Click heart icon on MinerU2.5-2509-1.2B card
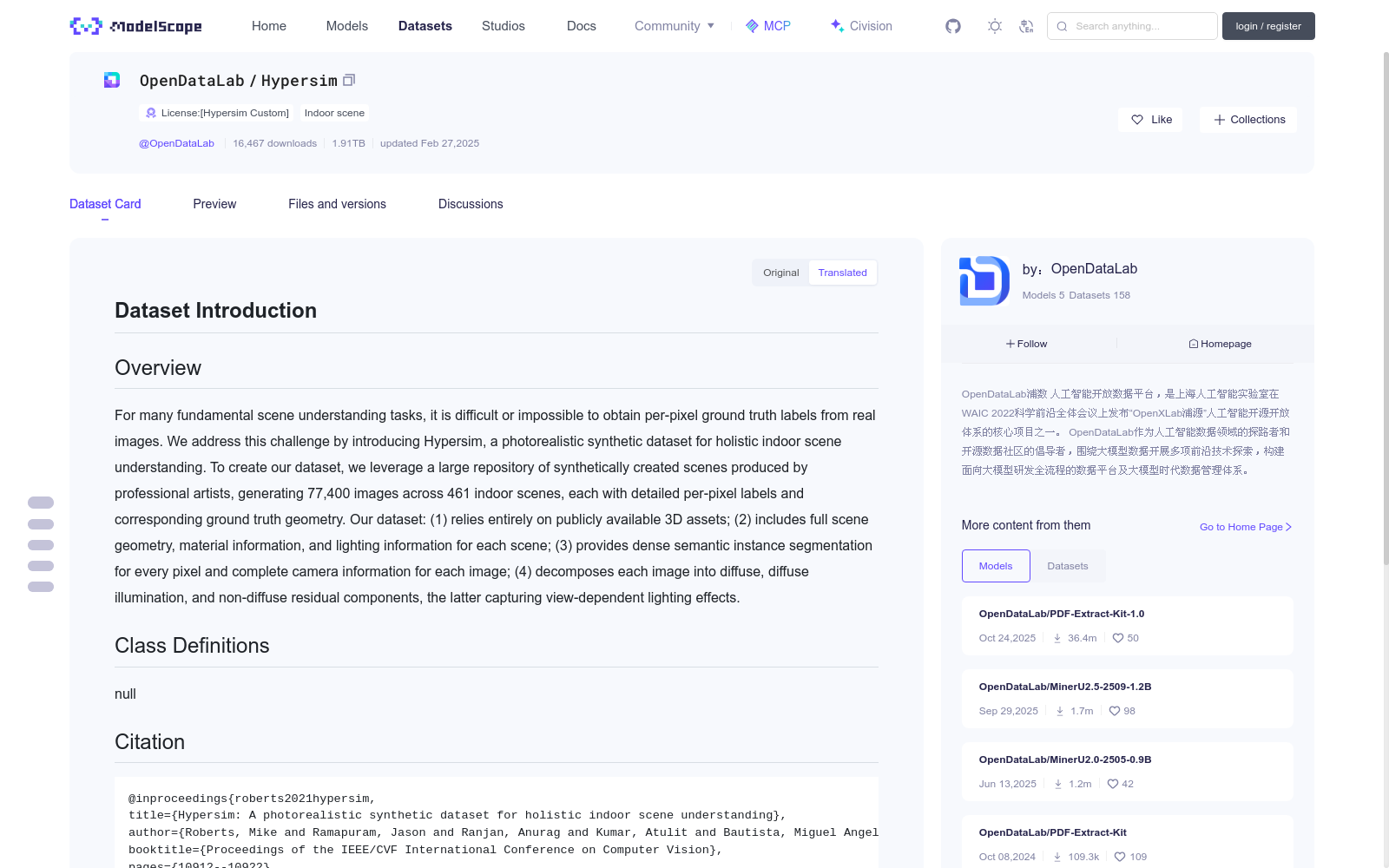The image size is (1389, 868). 1115,711
